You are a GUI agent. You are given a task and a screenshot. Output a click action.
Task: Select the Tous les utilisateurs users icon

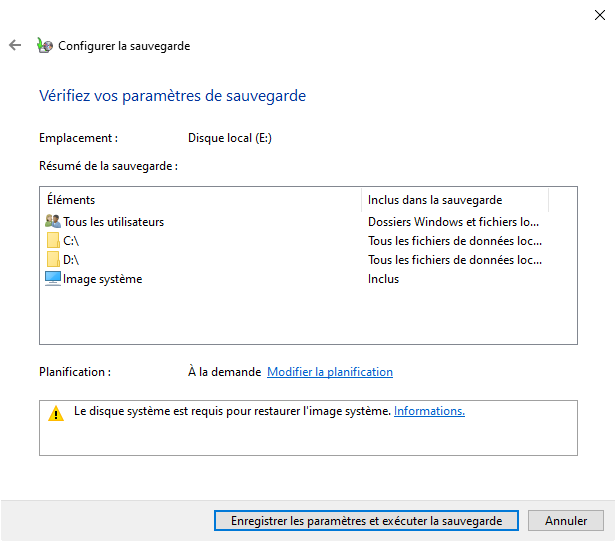[53, 222]
